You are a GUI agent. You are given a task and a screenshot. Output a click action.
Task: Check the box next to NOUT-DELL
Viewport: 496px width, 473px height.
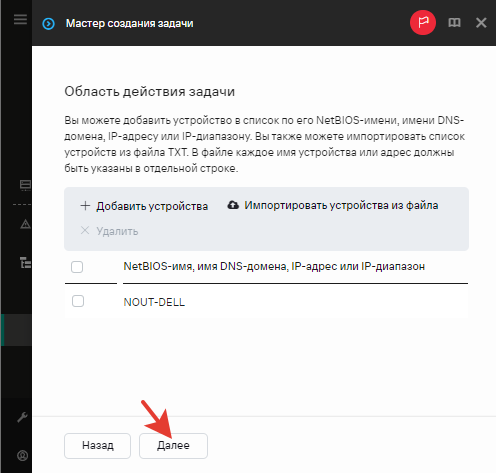(78, 301)
